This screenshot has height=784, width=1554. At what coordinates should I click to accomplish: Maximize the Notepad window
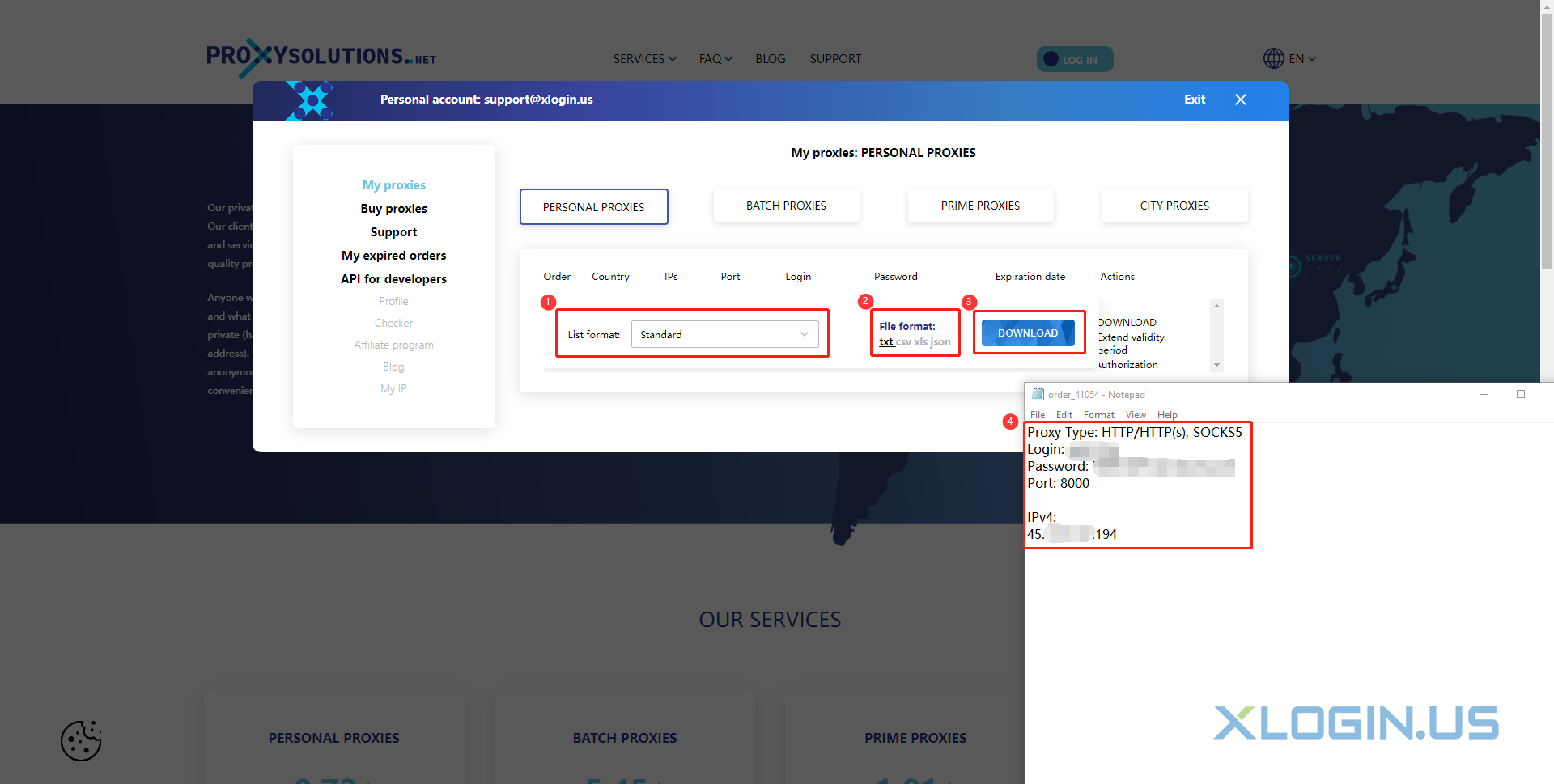point(1521,394)
